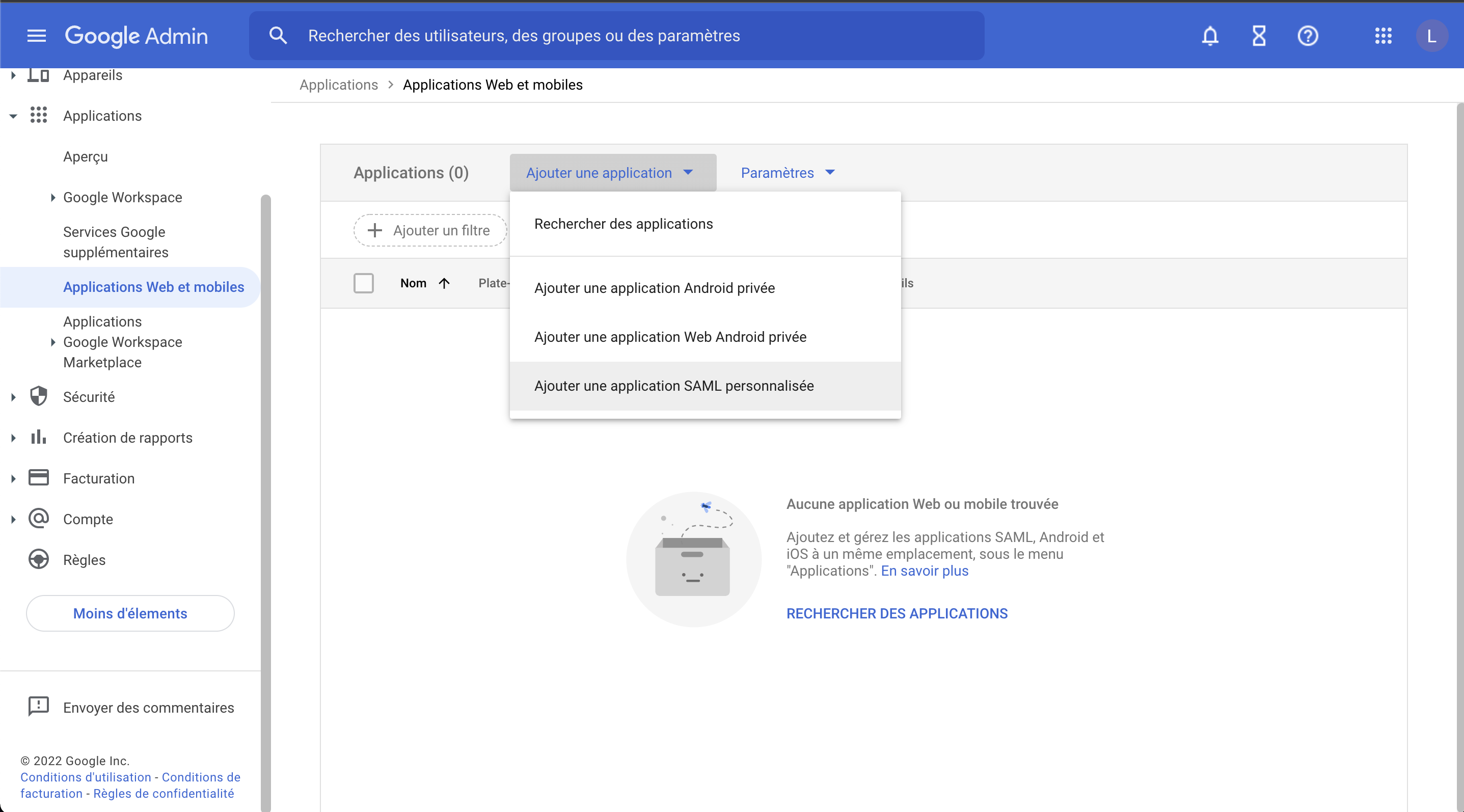
Task: Click the Création de rapports chart icon
Action: [x=38, y=437]
